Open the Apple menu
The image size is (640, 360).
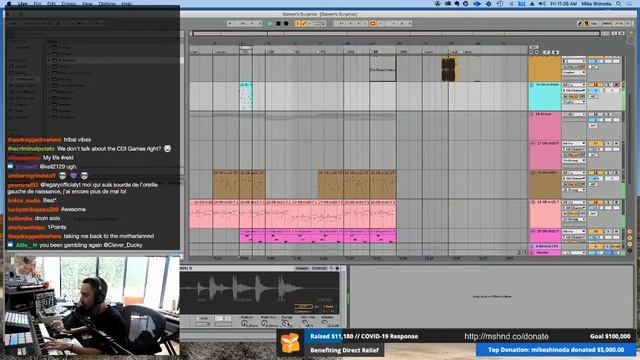tap(9, 4)
